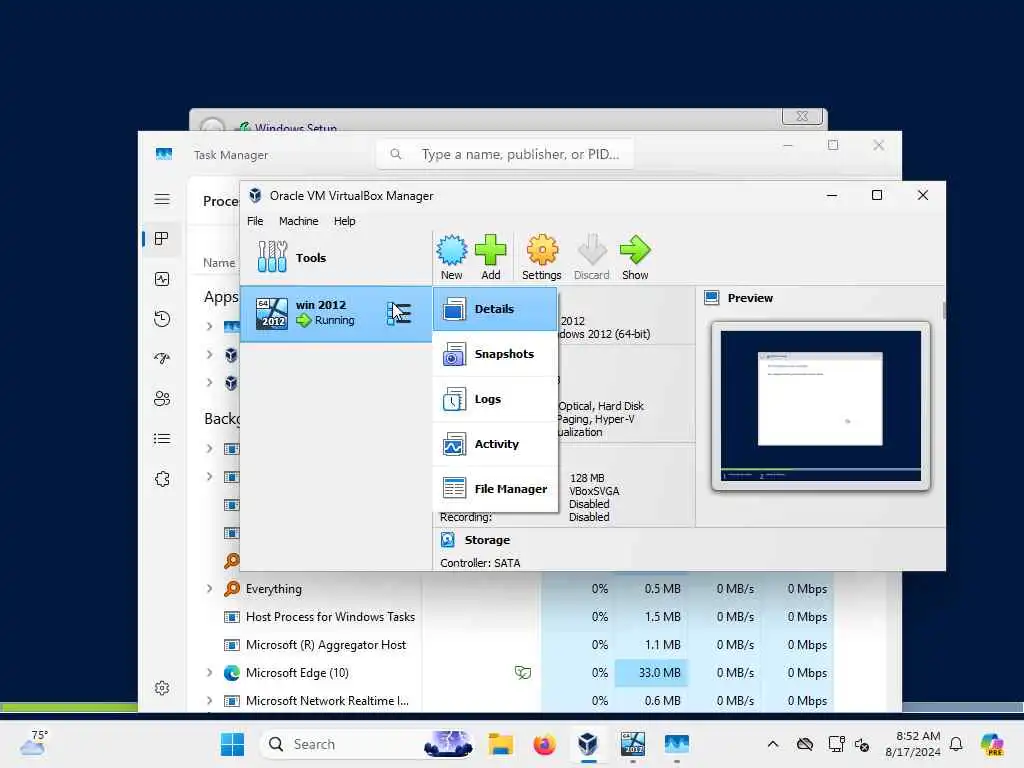The image size is (1024, 768).
Task: Choose Logs in the machine popup menu
Action: [495, 399]
